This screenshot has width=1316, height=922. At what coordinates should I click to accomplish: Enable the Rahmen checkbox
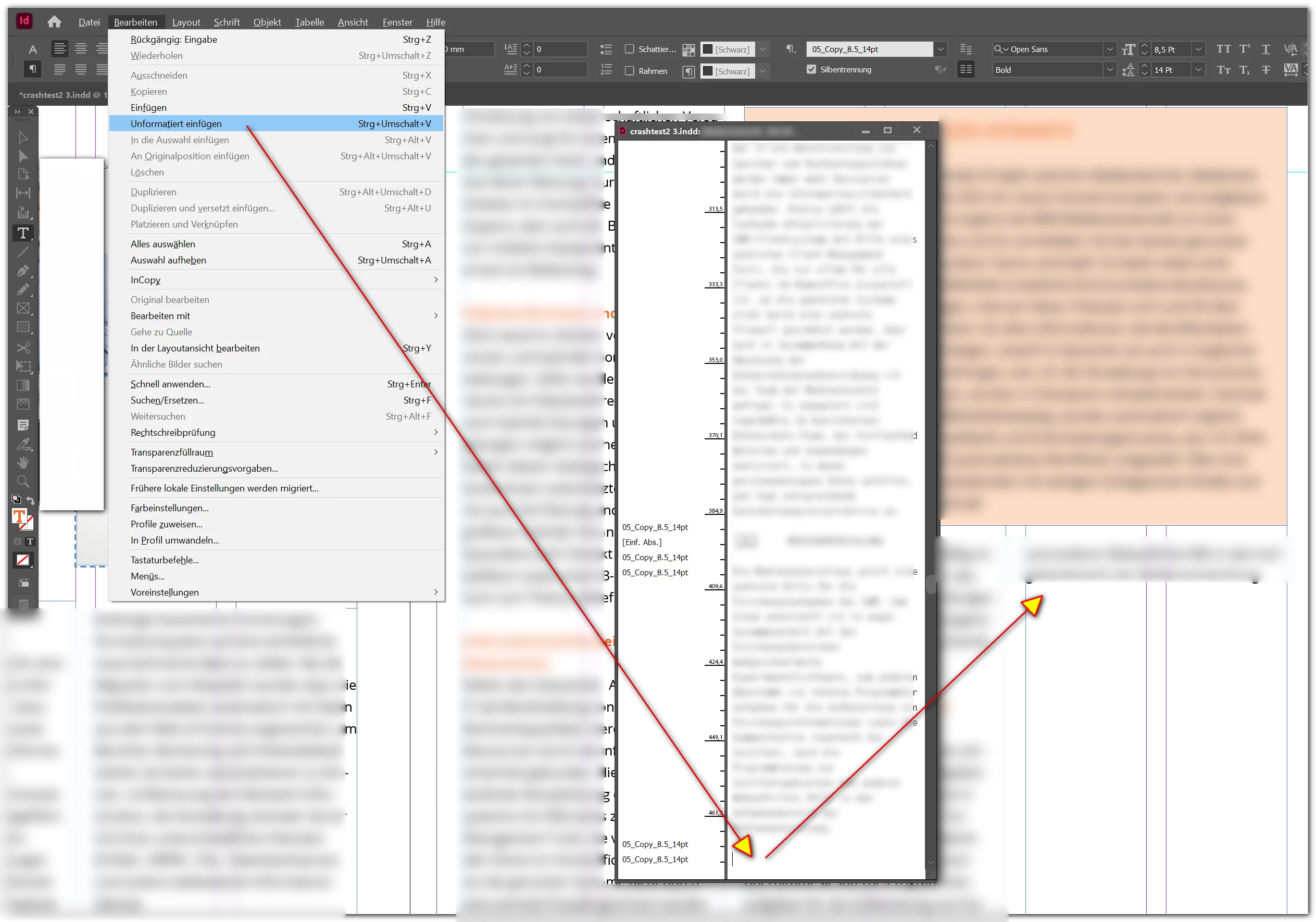[x=629, y=71]
